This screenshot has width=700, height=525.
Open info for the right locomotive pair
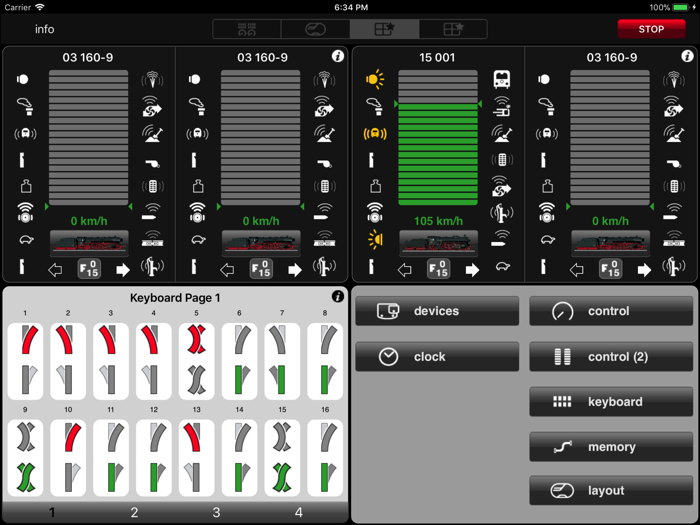click(688, 57)
